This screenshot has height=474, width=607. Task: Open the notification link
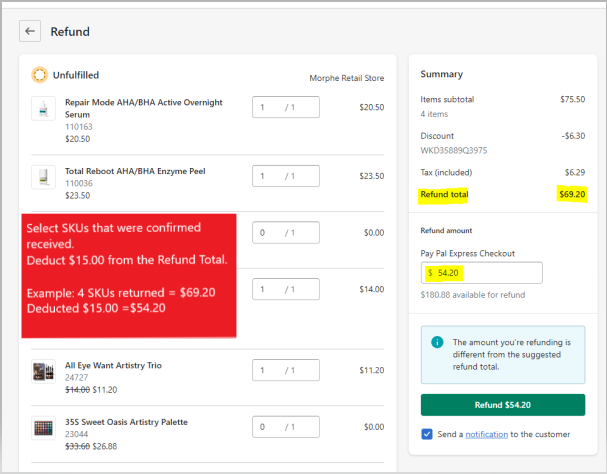pos(487,434)
